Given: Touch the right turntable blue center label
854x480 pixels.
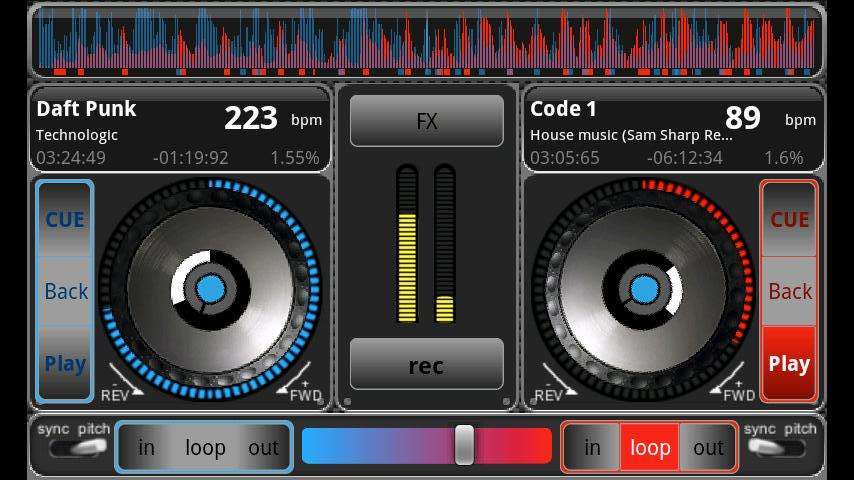Looking at the screenshot, I should point(644,289).
